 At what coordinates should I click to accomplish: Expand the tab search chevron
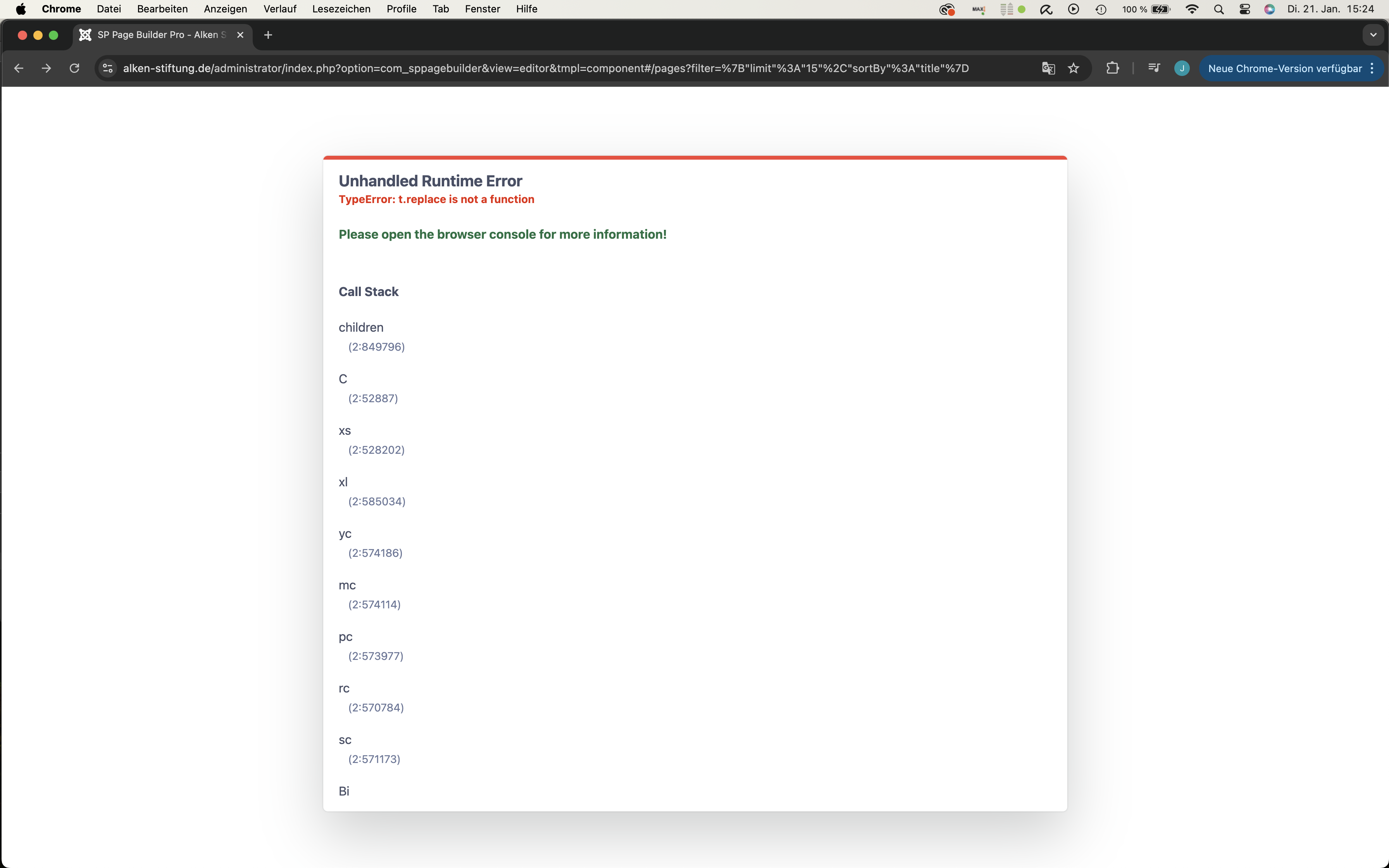coord(1373,35)
